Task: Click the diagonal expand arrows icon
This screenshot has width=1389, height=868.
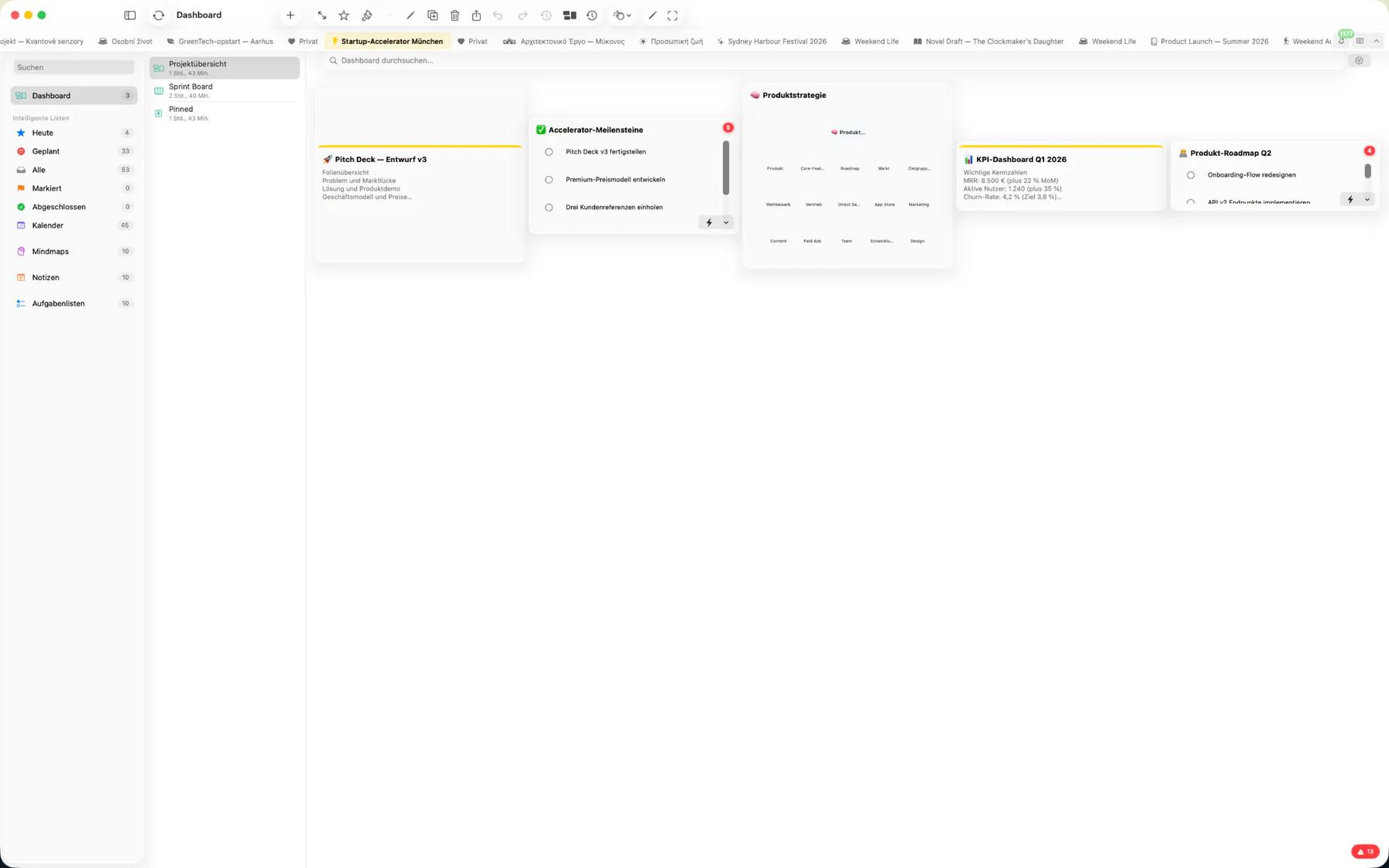Action: pyautogui.click(x=322, y=15)
